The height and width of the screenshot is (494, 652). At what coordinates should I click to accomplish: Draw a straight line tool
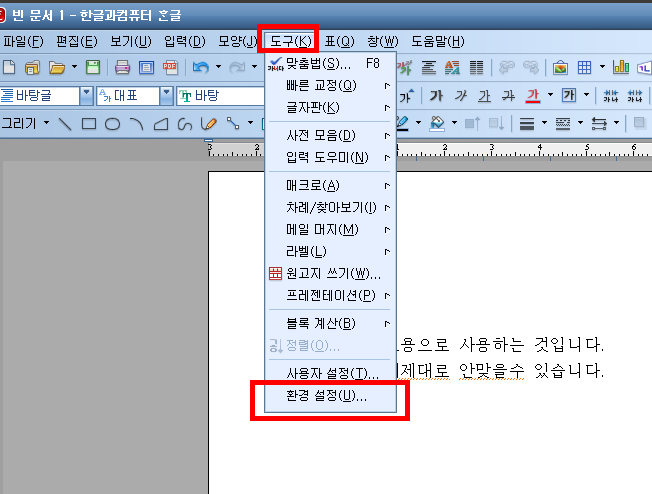pos(65,124)
